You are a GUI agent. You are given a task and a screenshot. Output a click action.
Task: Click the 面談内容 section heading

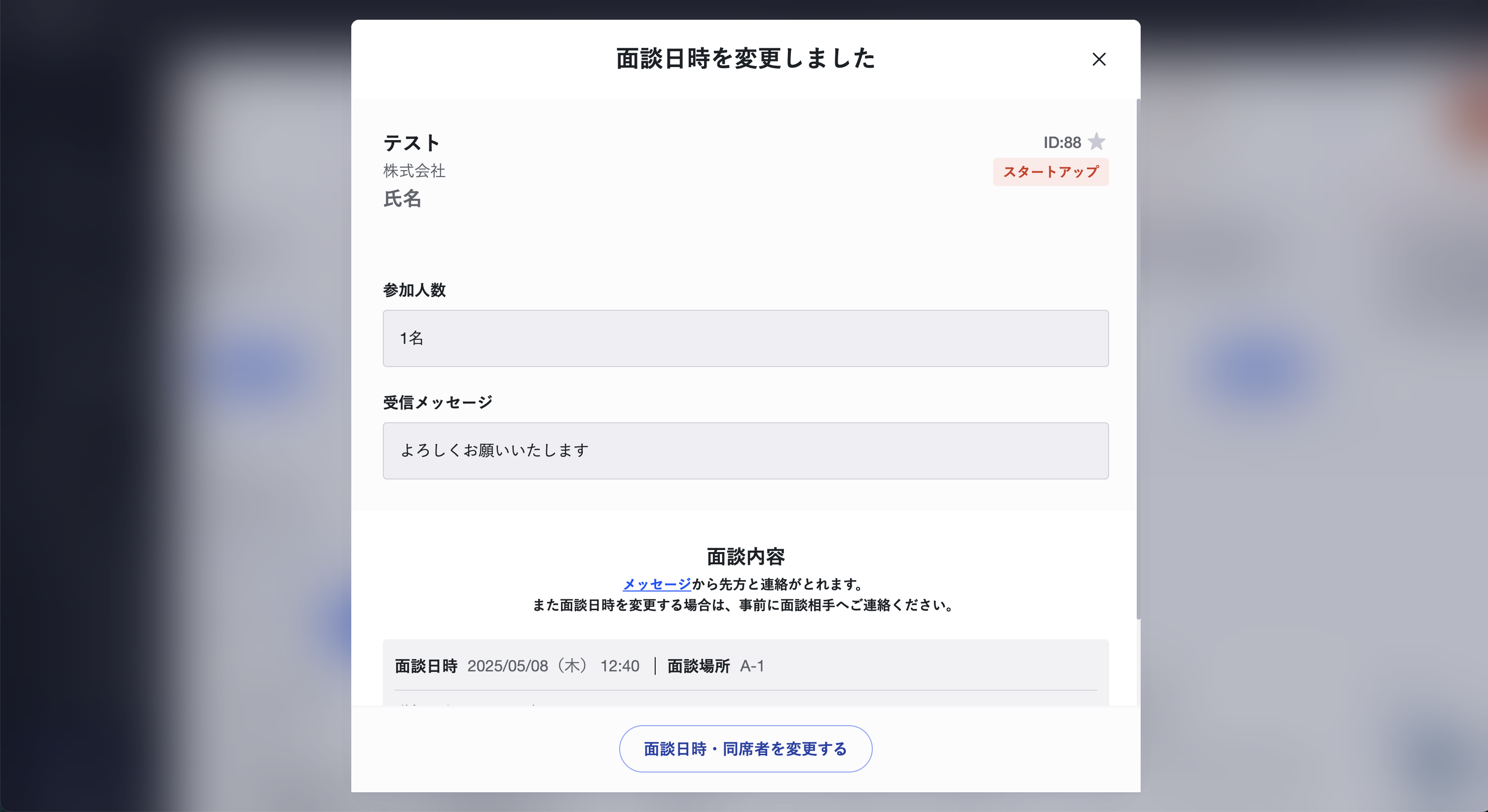click(745, 557)
